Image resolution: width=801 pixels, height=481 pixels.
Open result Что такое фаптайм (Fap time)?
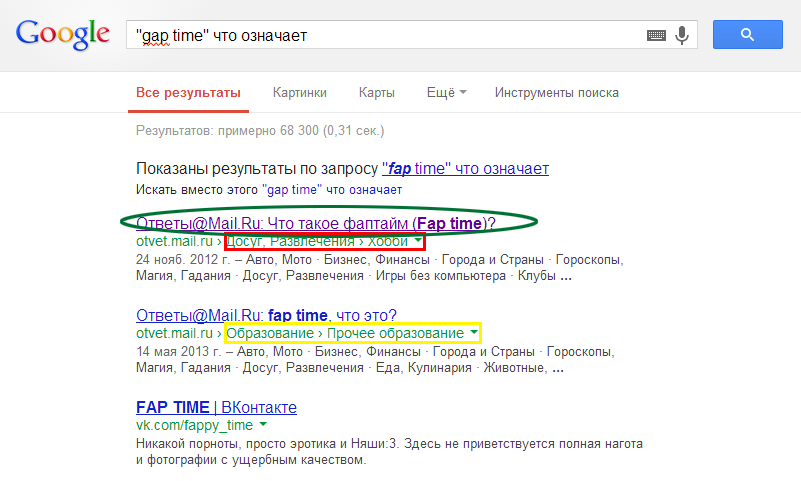[x=316, y=223]
